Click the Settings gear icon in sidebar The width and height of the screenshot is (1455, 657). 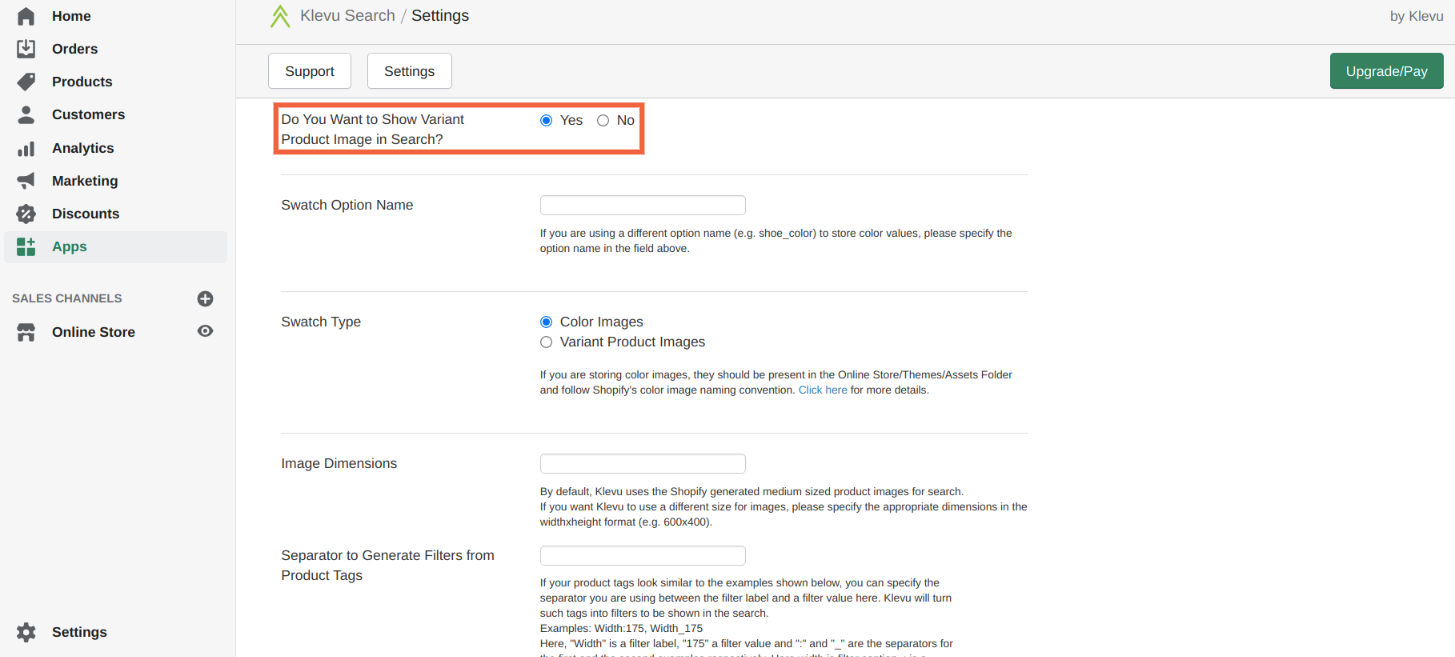(26, 632)
